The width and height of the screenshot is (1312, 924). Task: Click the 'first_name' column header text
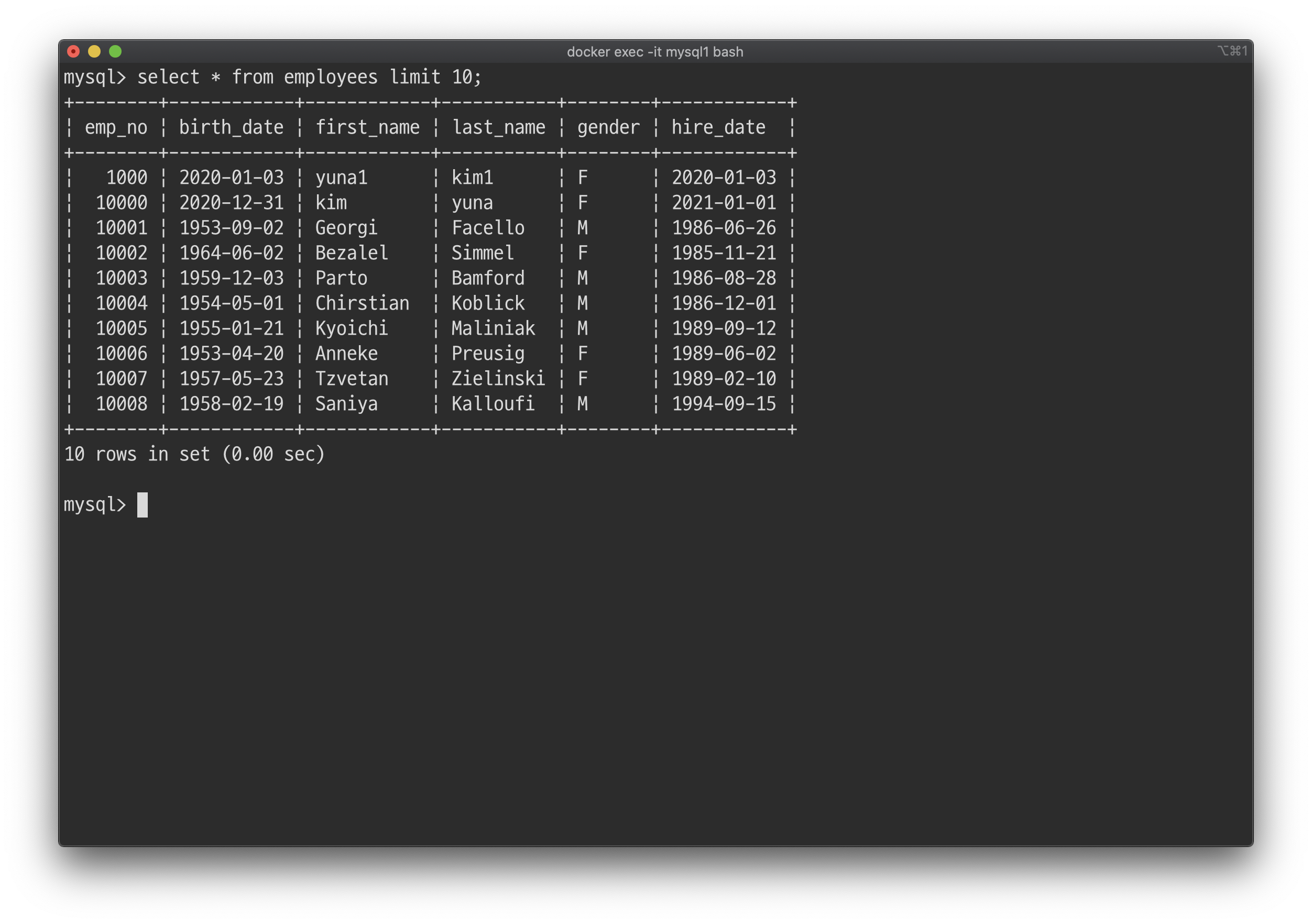tap(367, 127)
